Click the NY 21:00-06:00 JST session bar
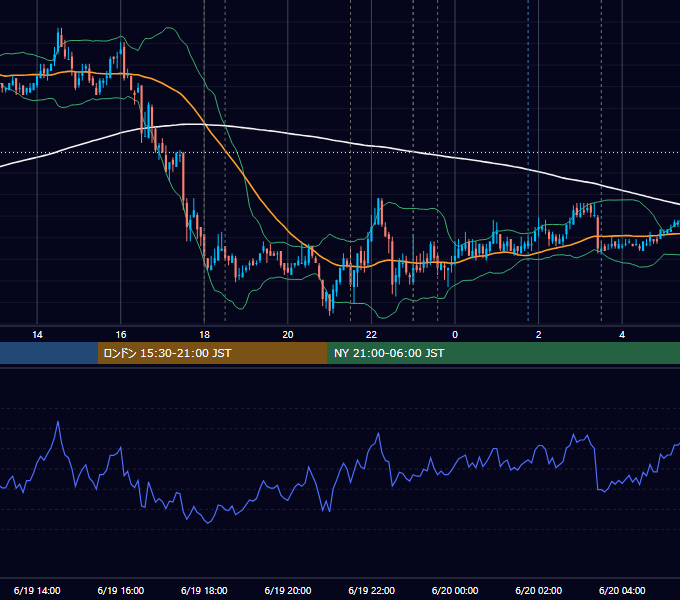The height and width of the screenshot is (600, 680). (503, 353)
